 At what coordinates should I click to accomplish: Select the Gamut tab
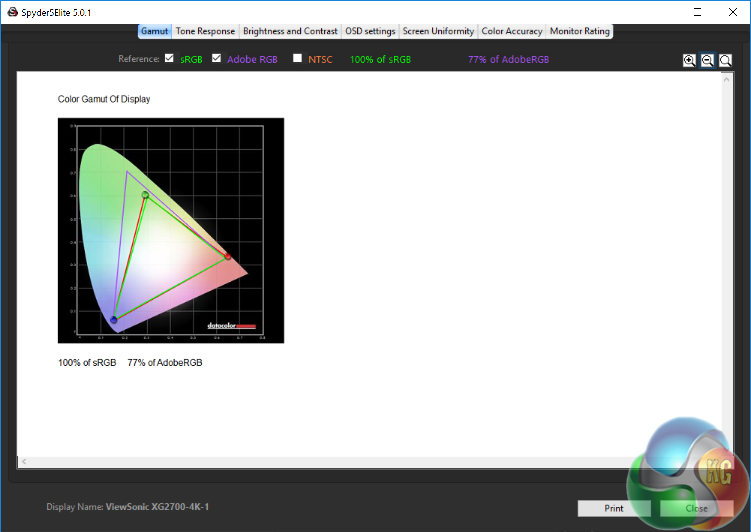154,31
